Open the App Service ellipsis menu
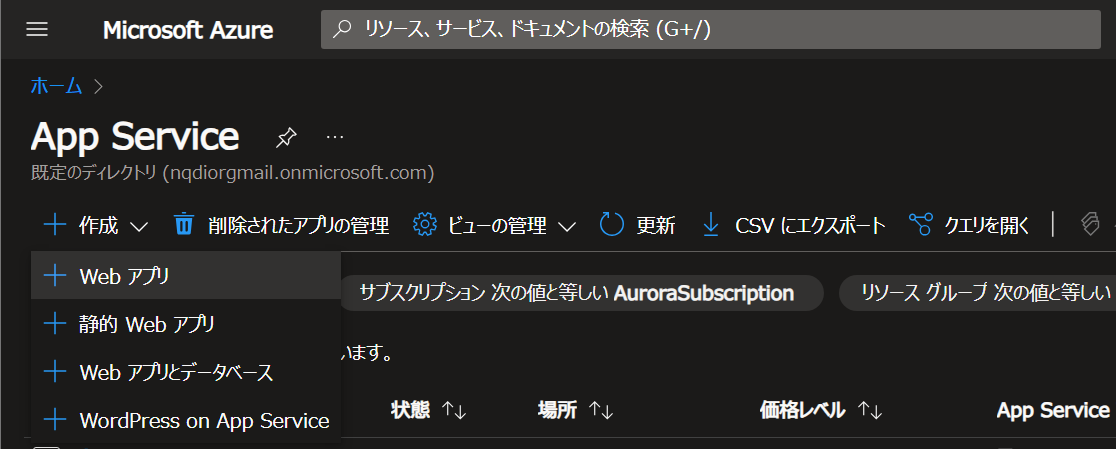Screen dimensions: 1116x449 tap(335, 136)
